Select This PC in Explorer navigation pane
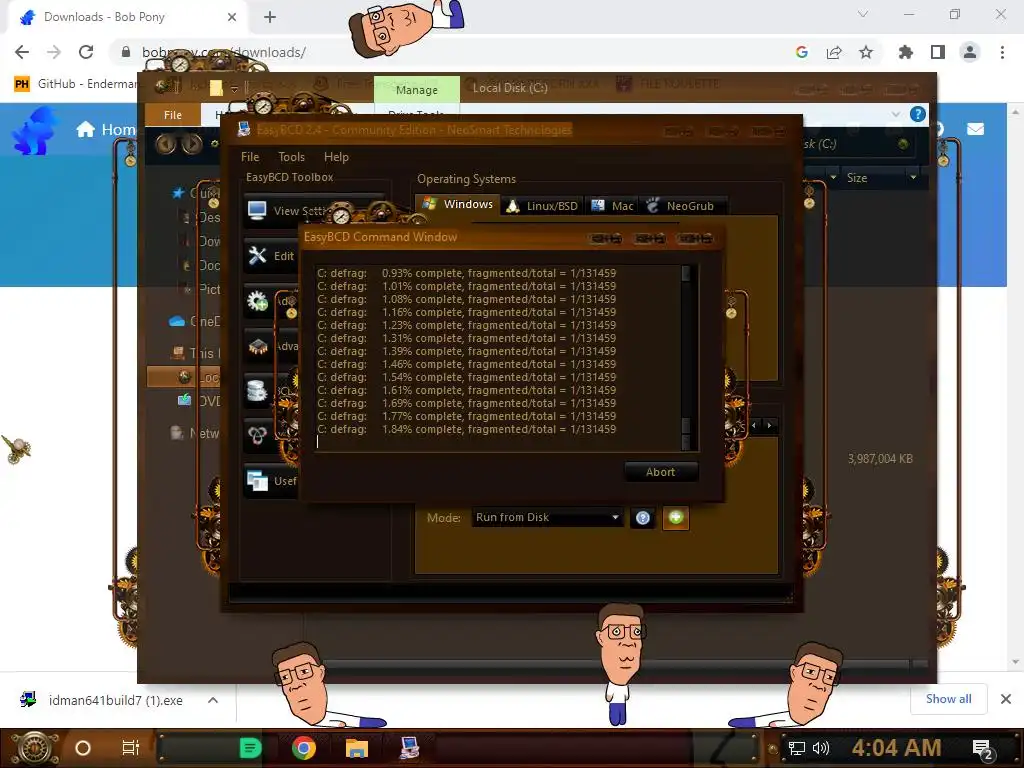The height and width of the screenshot is (768, 1024). point(195,353)
